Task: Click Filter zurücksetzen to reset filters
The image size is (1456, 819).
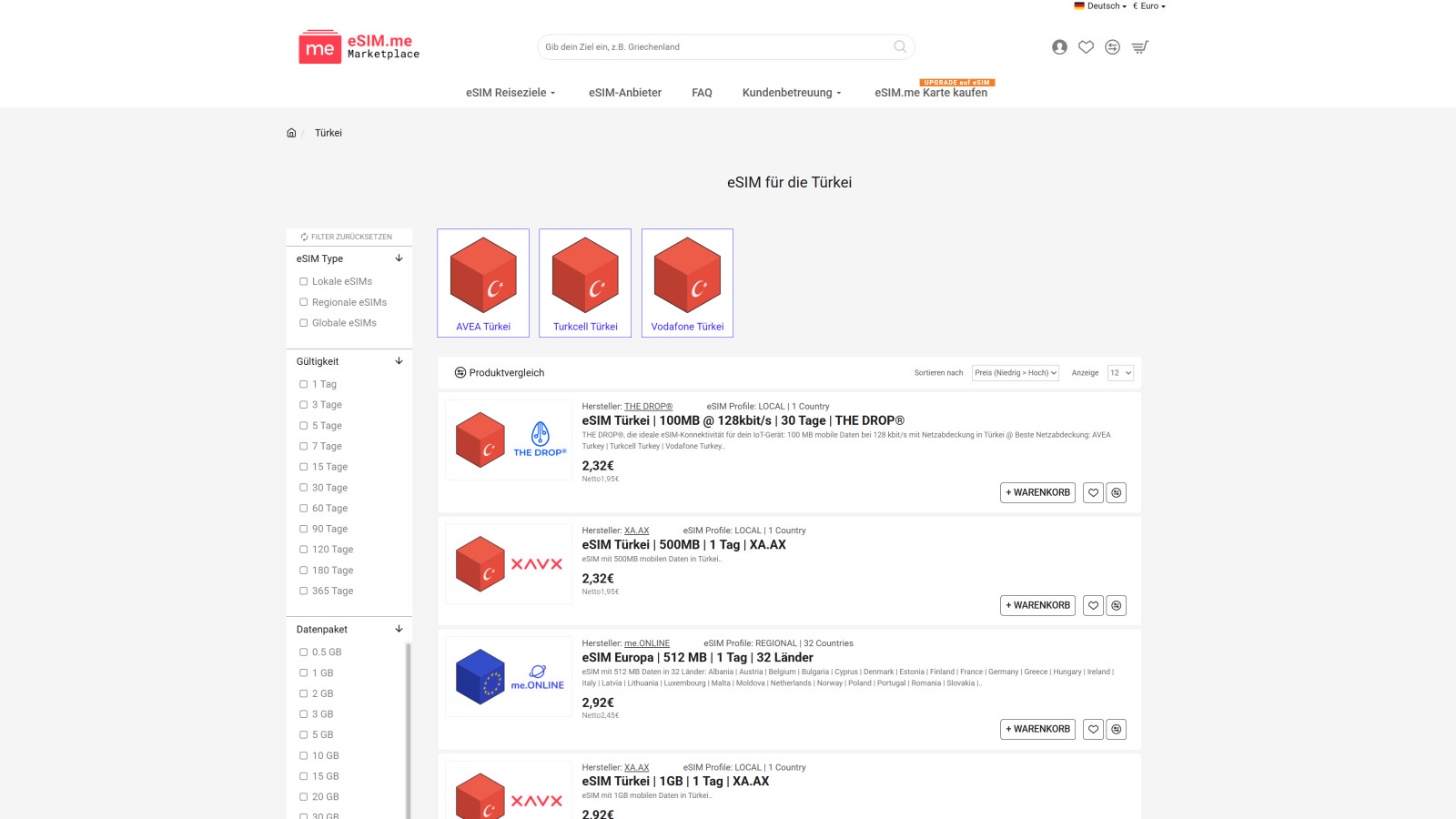Action: 347,237
